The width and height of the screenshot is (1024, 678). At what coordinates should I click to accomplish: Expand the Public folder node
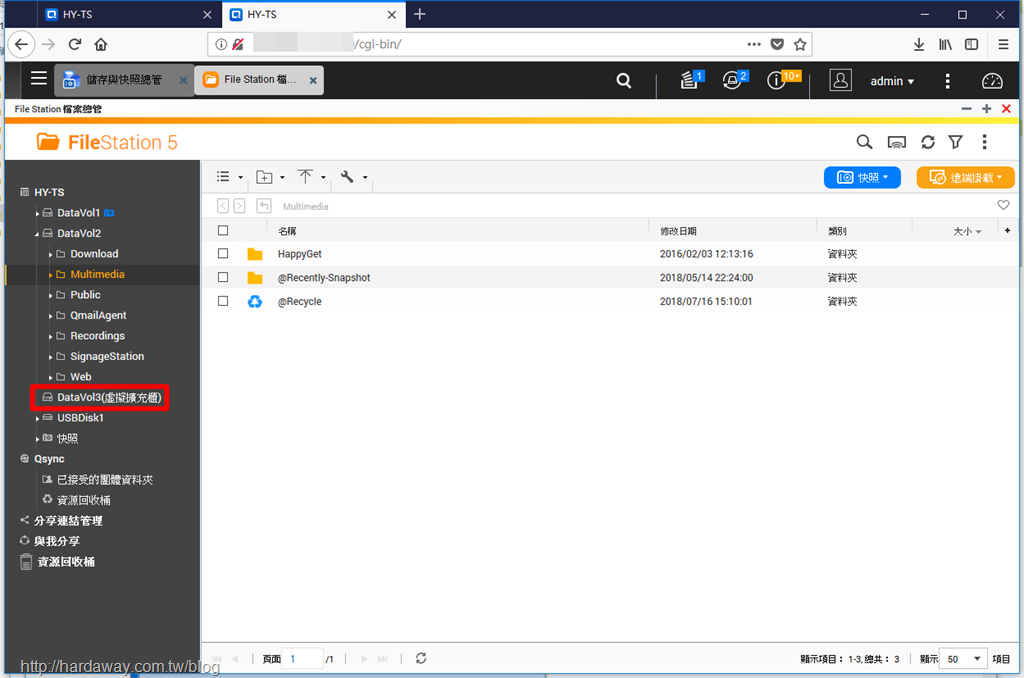50,296
